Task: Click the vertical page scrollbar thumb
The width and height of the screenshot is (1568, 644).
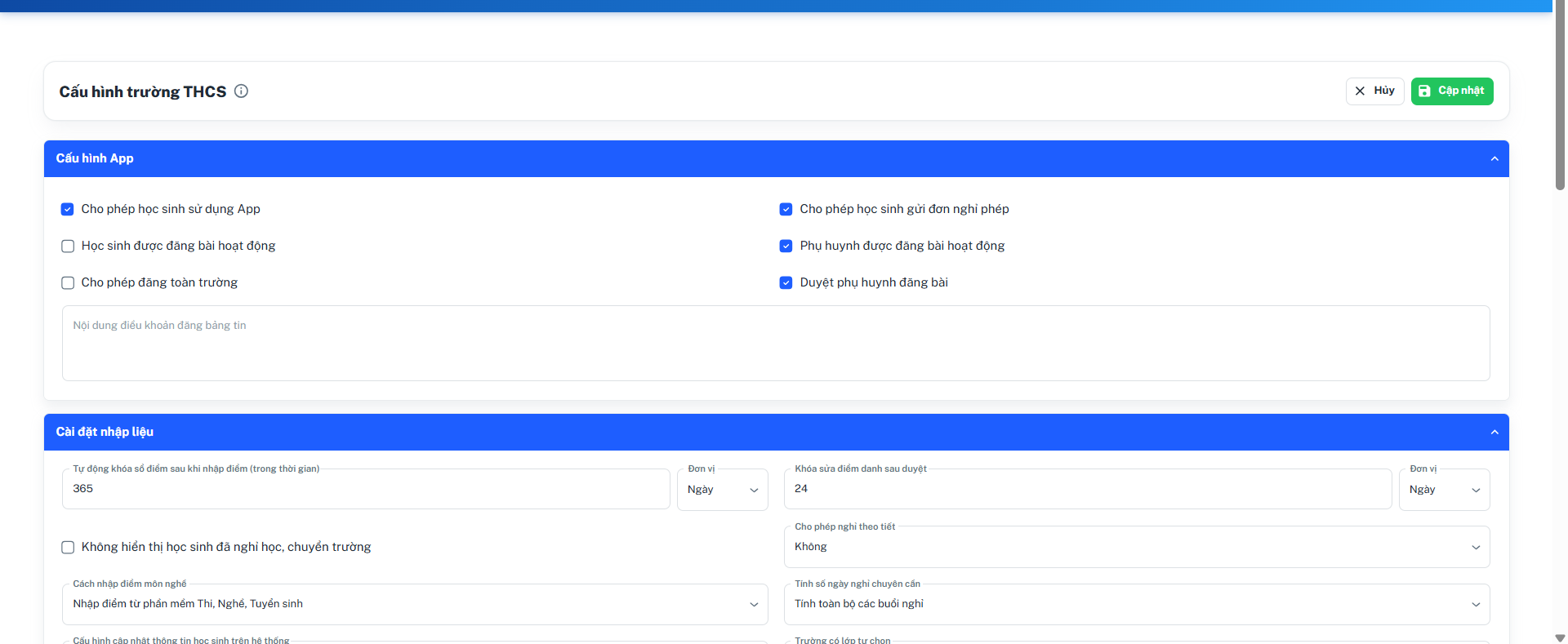Action: click(1560, 95)
